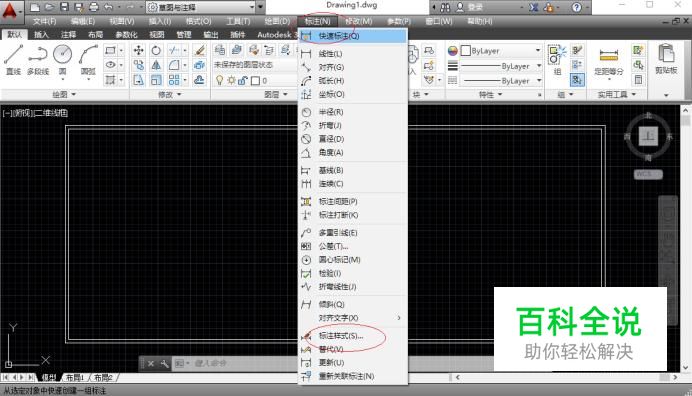
Task: Switch to the 布局1 layout tab
Action: [x=75, y=377]
